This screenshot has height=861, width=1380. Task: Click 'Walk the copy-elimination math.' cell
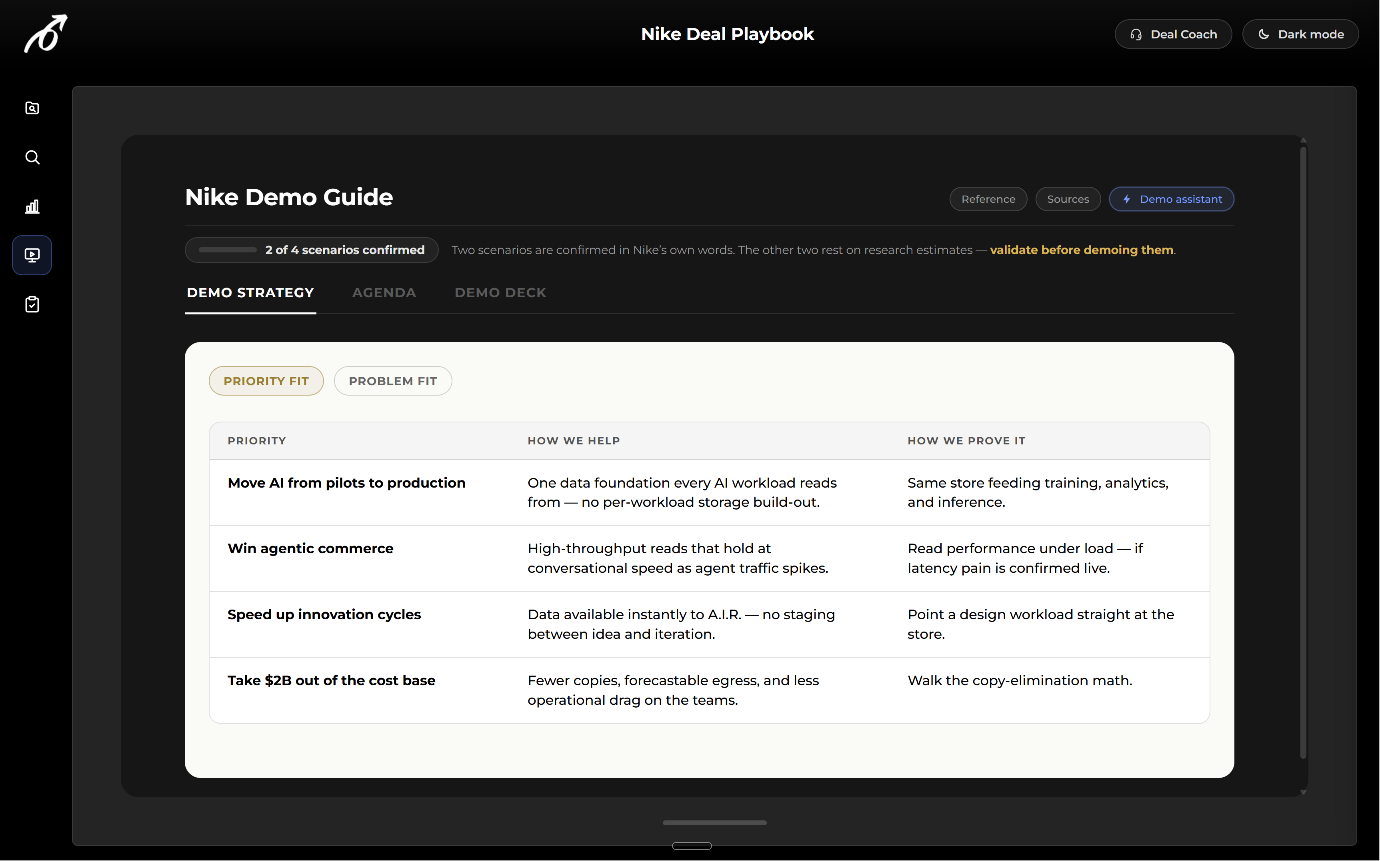click(x=1020, y=681)
